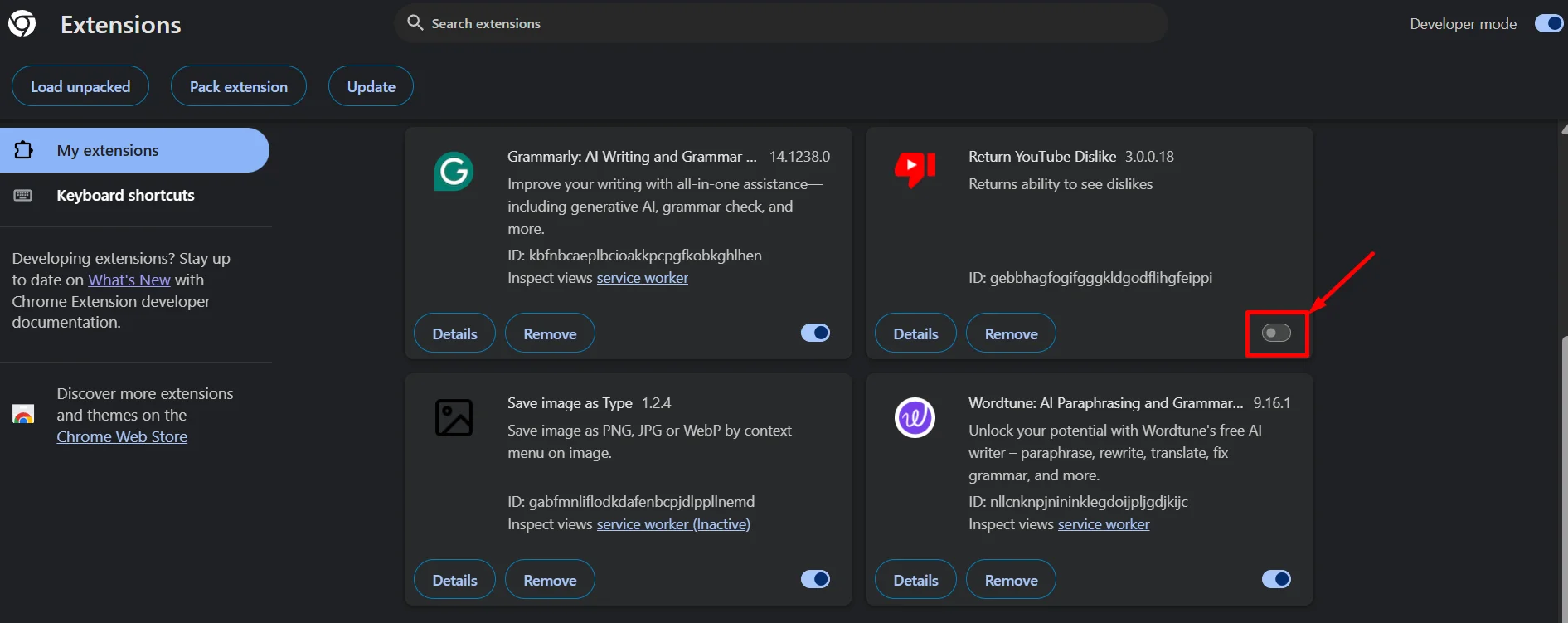Screen dimensions: 1568x623
Task: Click the Wordtune extension name text
Action: (x=1106, y=403)
